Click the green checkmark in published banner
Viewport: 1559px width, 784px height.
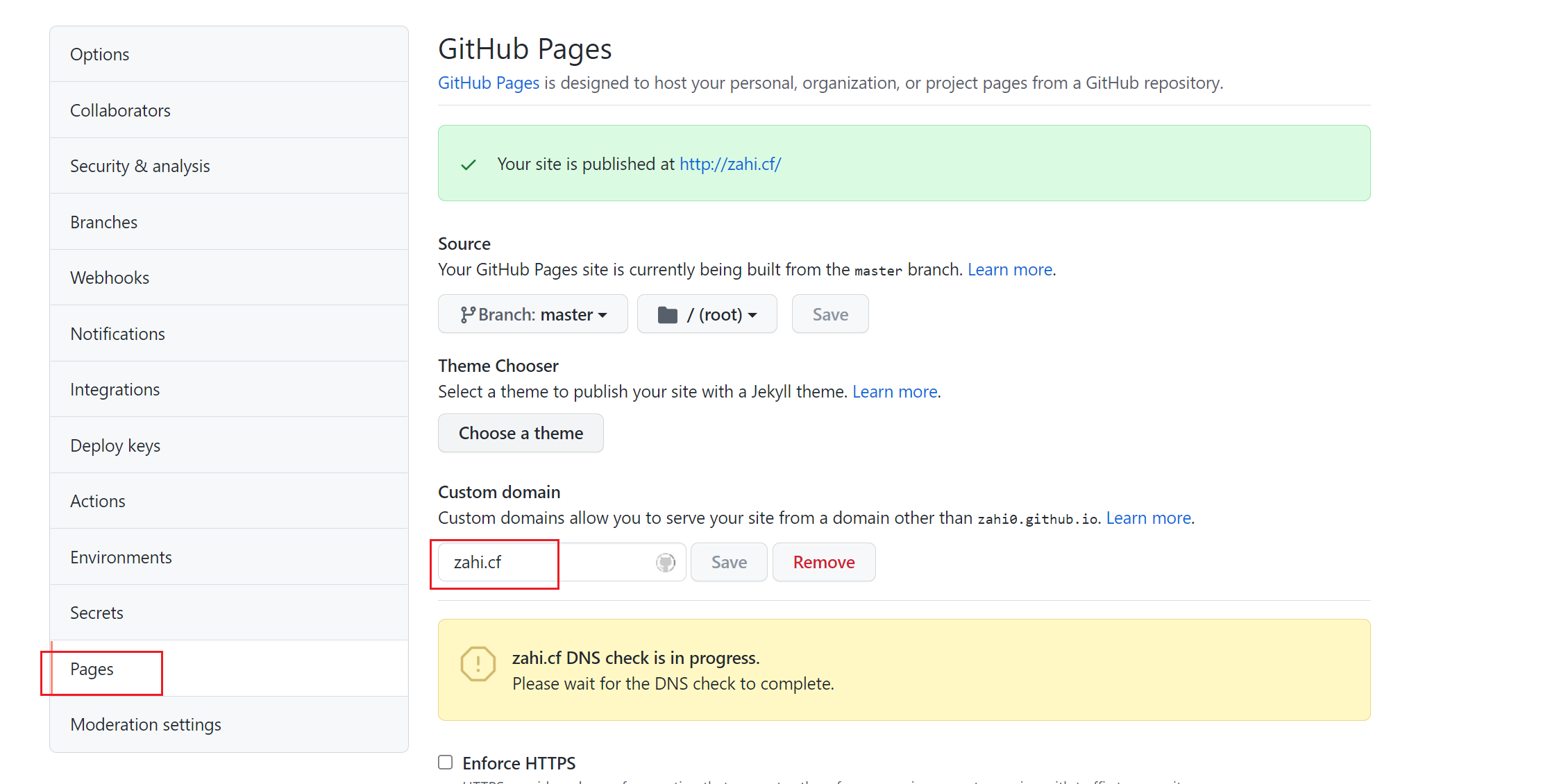coord(469,164)
